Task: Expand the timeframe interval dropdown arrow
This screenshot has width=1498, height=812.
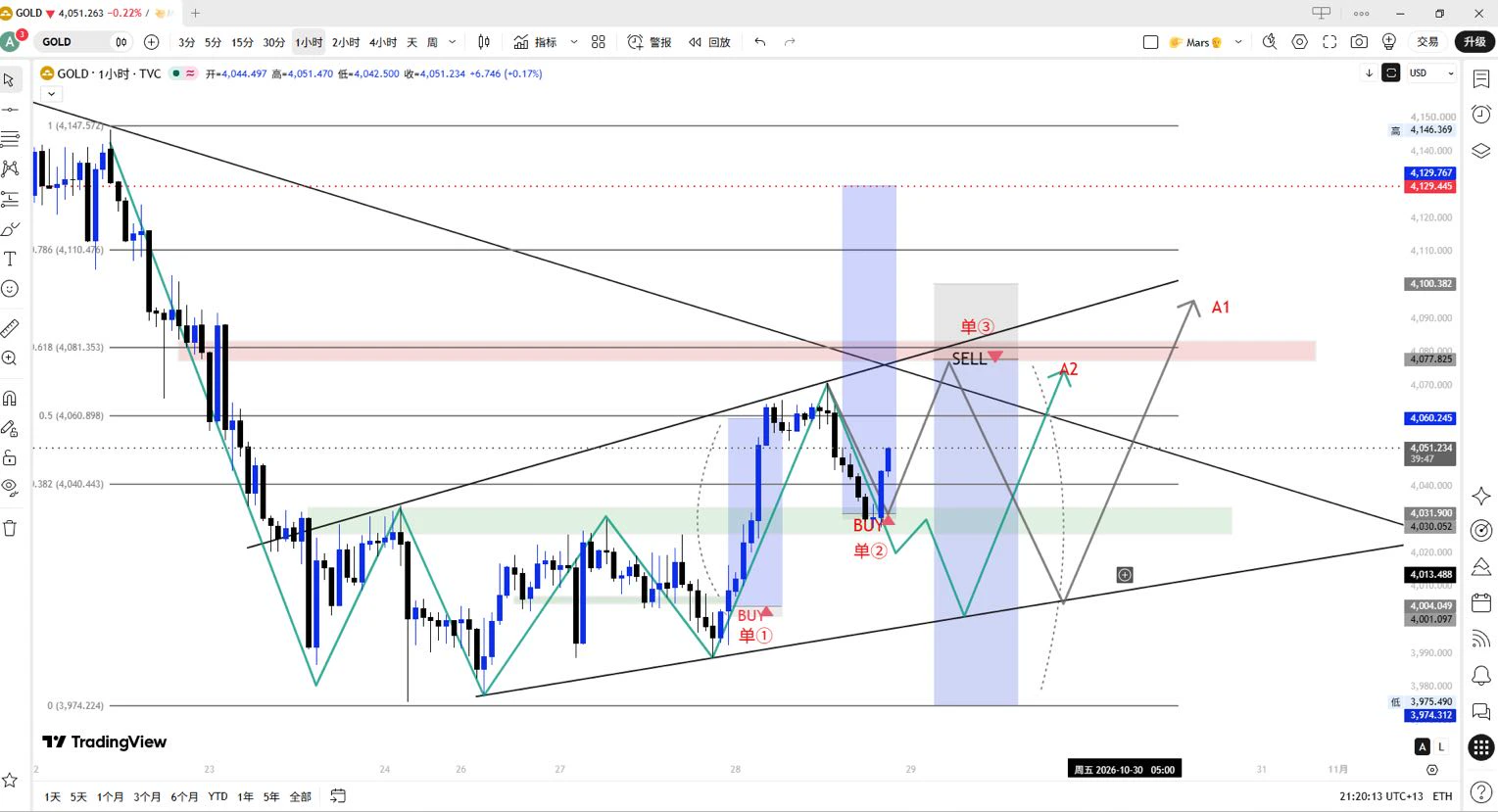Action: [x=452, y=42]
